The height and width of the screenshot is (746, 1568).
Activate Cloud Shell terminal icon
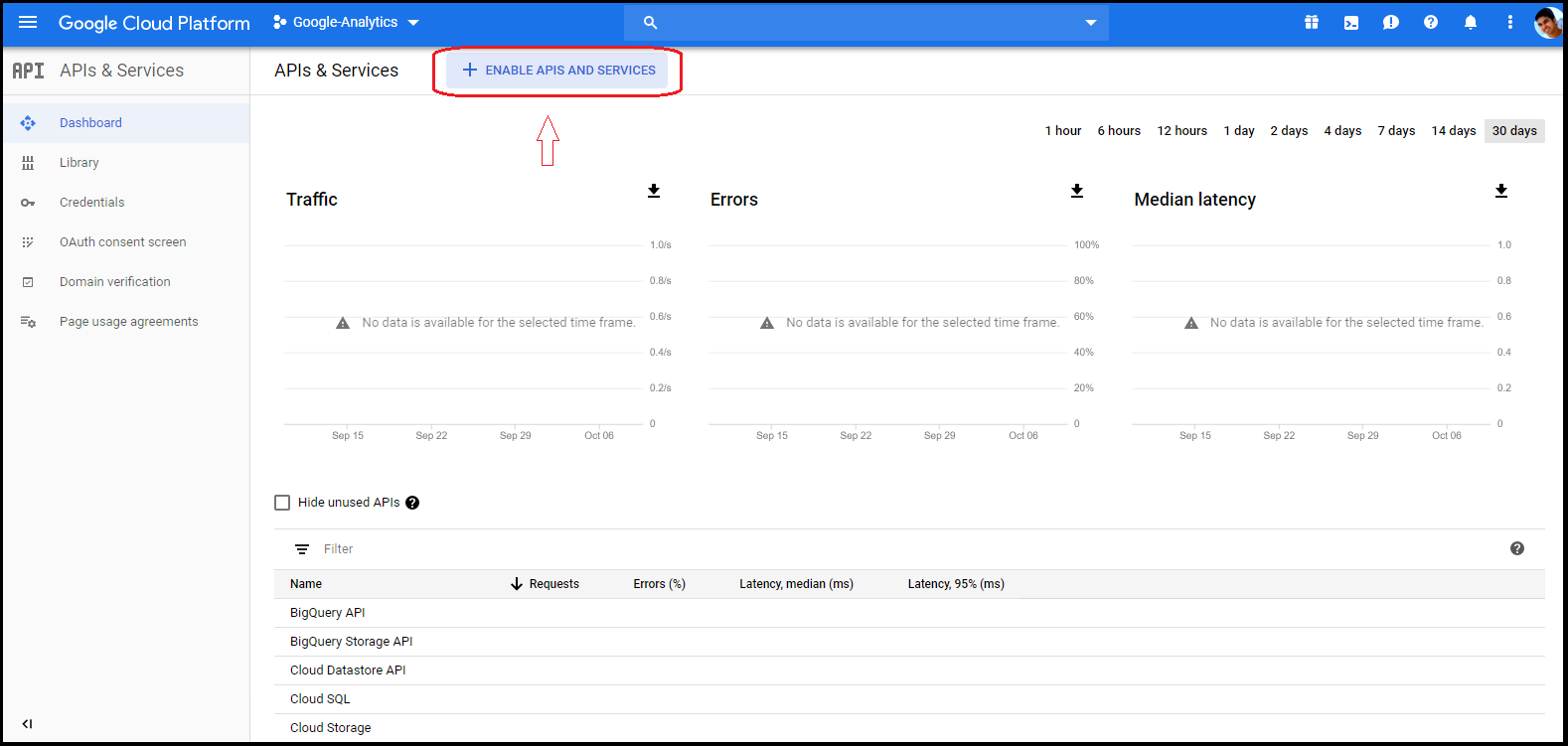pyautogui.click(x=1351, y=22)
